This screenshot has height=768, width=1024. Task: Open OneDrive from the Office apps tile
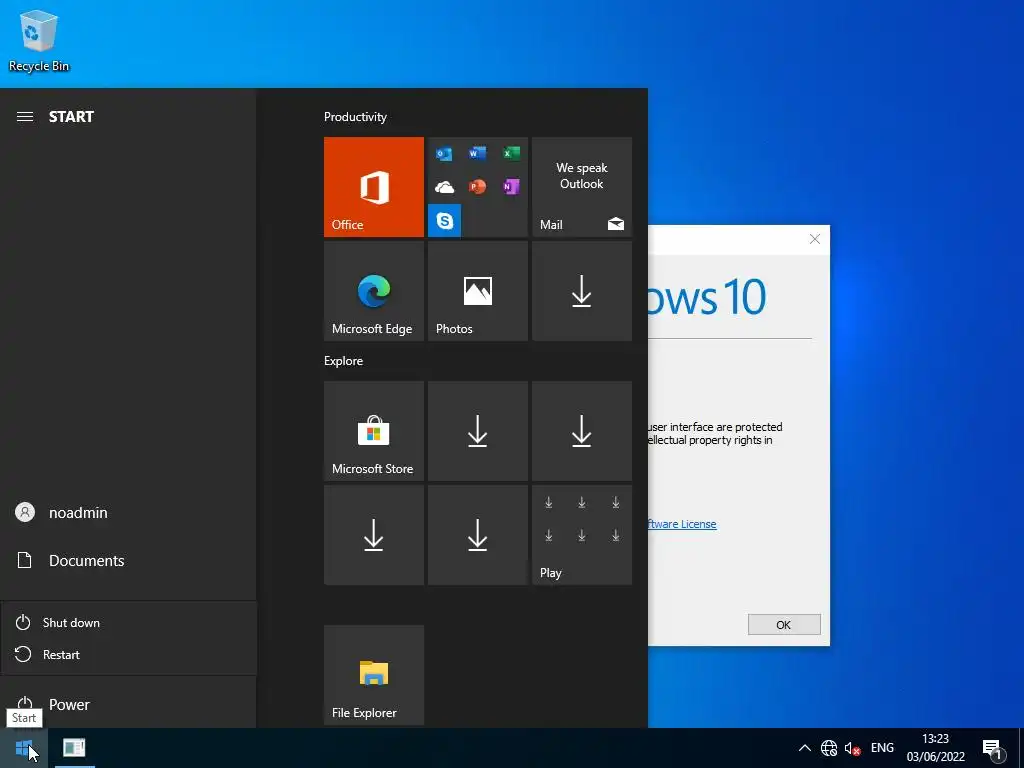[444, 187]
